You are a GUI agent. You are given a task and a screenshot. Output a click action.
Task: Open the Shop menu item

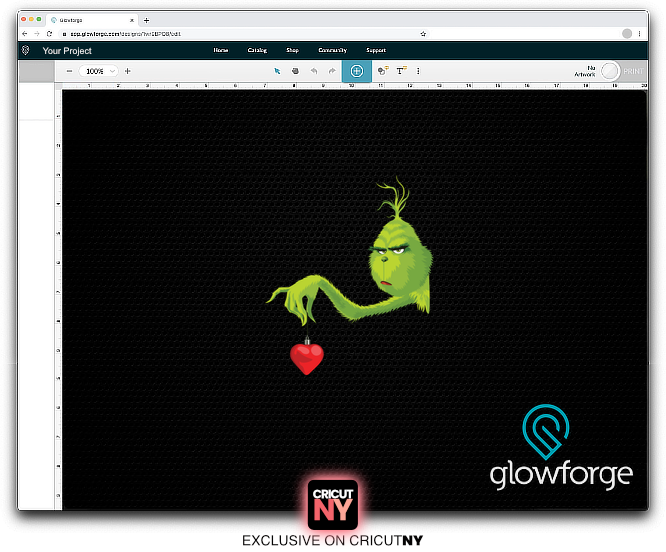click(x=292, y=50)
